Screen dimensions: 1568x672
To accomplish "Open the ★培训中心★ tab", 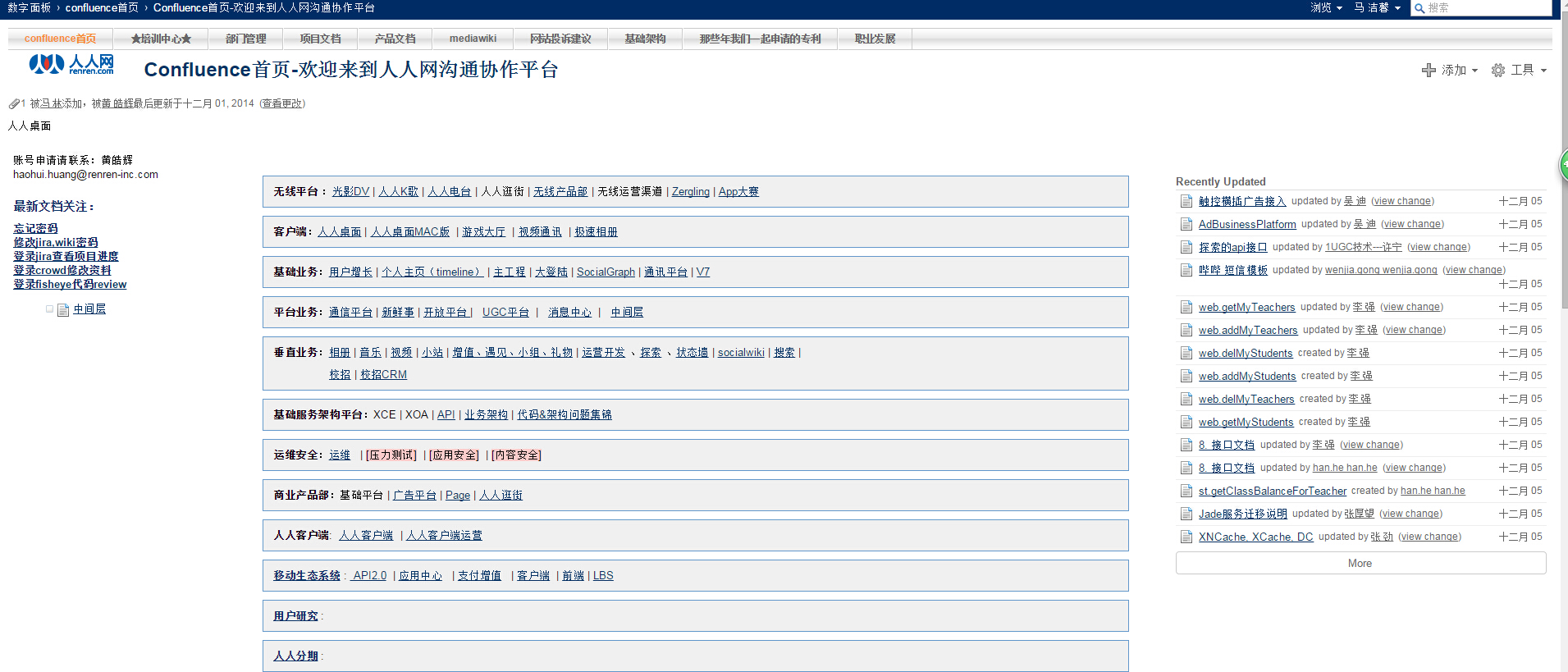I will (161, 39).
